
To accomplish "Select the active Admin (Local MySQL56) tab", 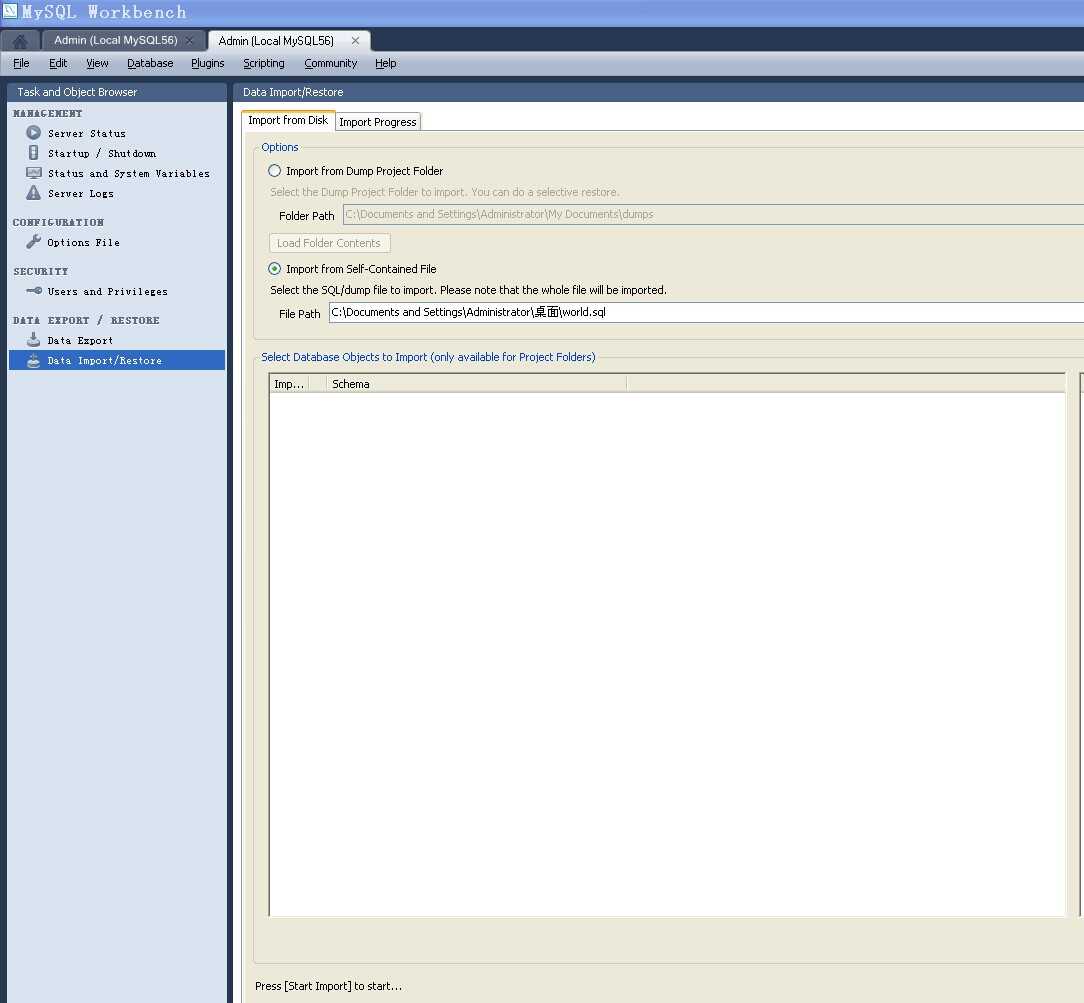I will click(x=276, y=41).
